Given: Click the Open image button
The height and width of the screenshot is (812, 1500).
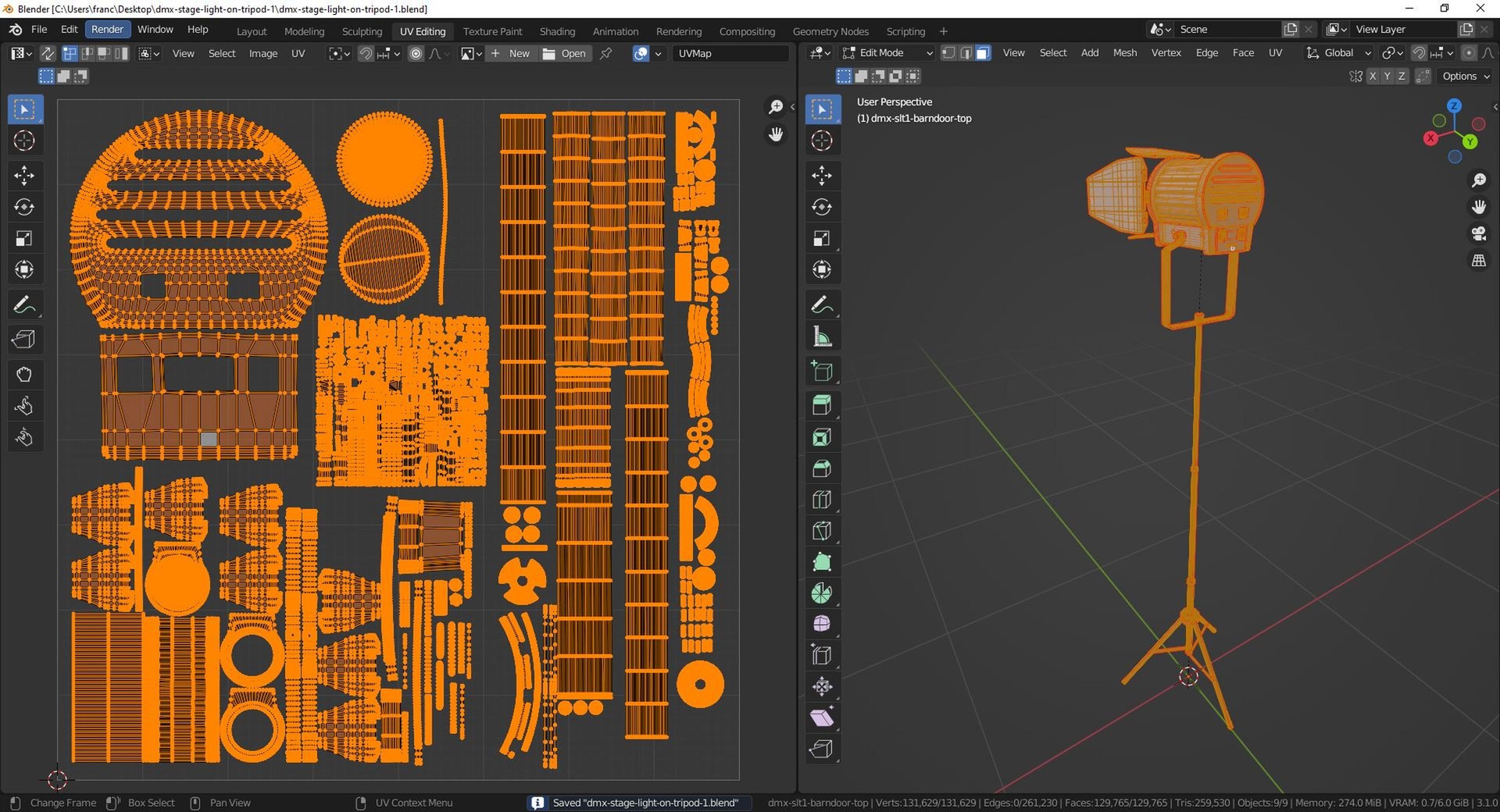Looking at the screenshot, I should coord(565,53).
